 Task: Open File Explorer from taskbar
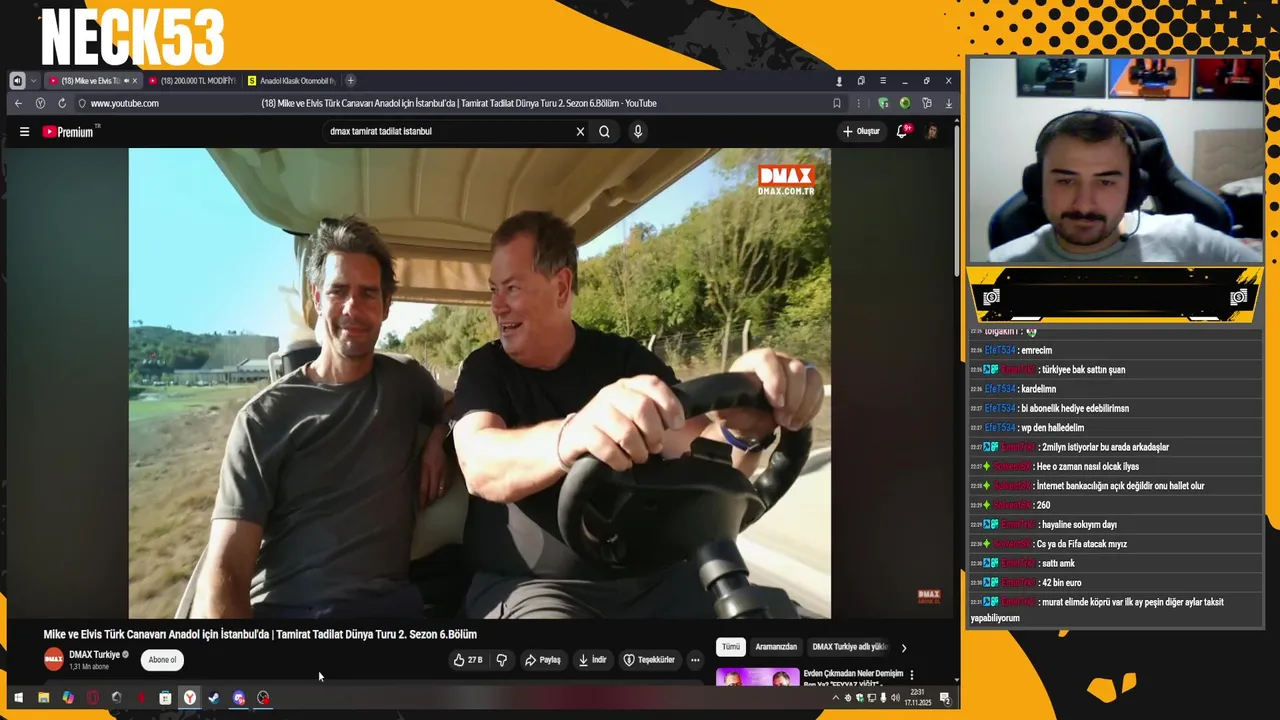(x=43, y=698)
